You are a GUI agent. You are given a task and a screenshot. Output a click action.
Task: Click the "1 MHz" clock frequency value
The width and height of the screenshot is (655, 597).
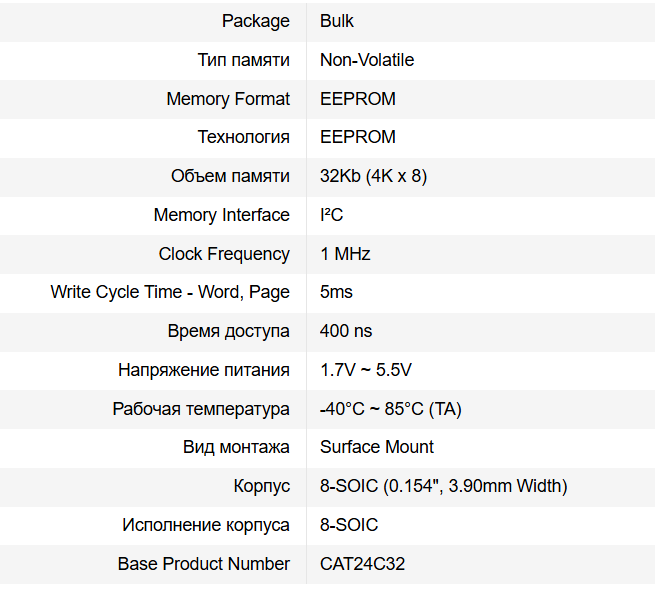[x=345, y=254]
